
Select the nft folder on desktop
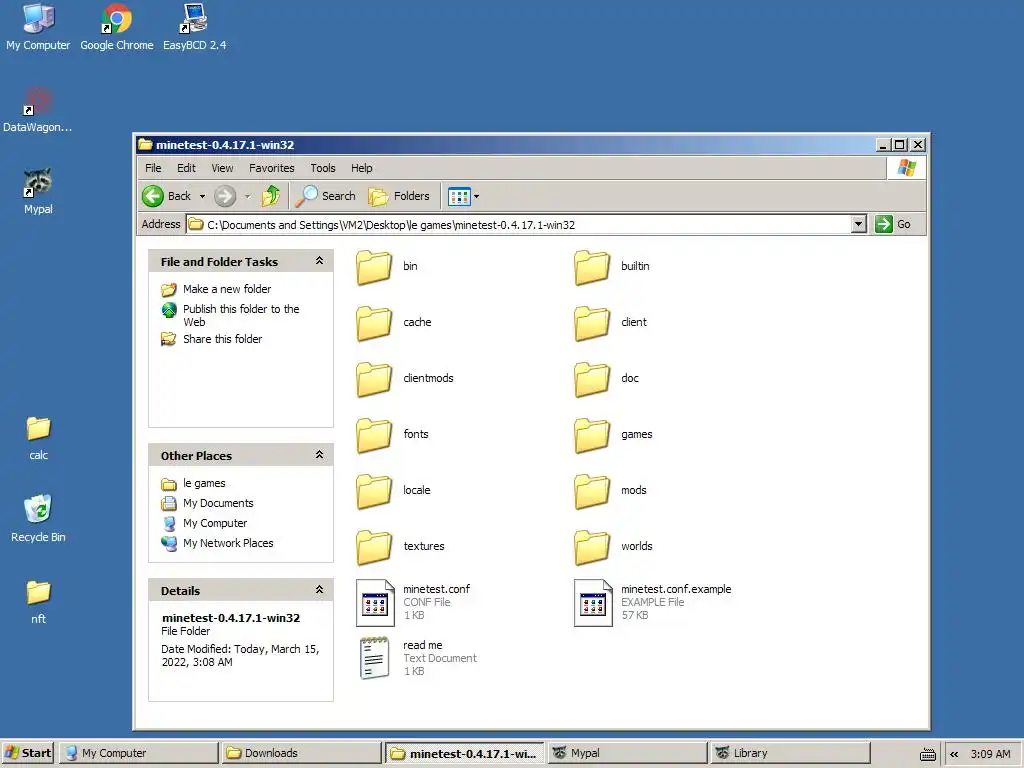[38, 601]
